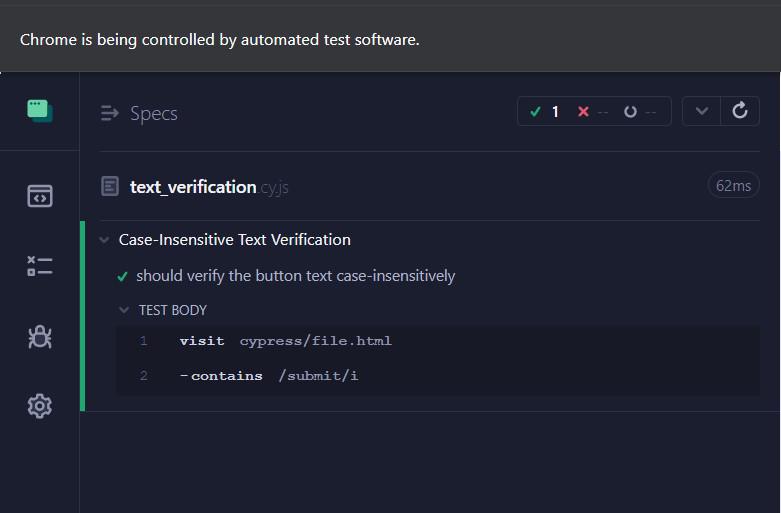Image resolution: width=781 pixels, height=513 pixels.
Task: Click the passing test title row
Action: [295, 276]
